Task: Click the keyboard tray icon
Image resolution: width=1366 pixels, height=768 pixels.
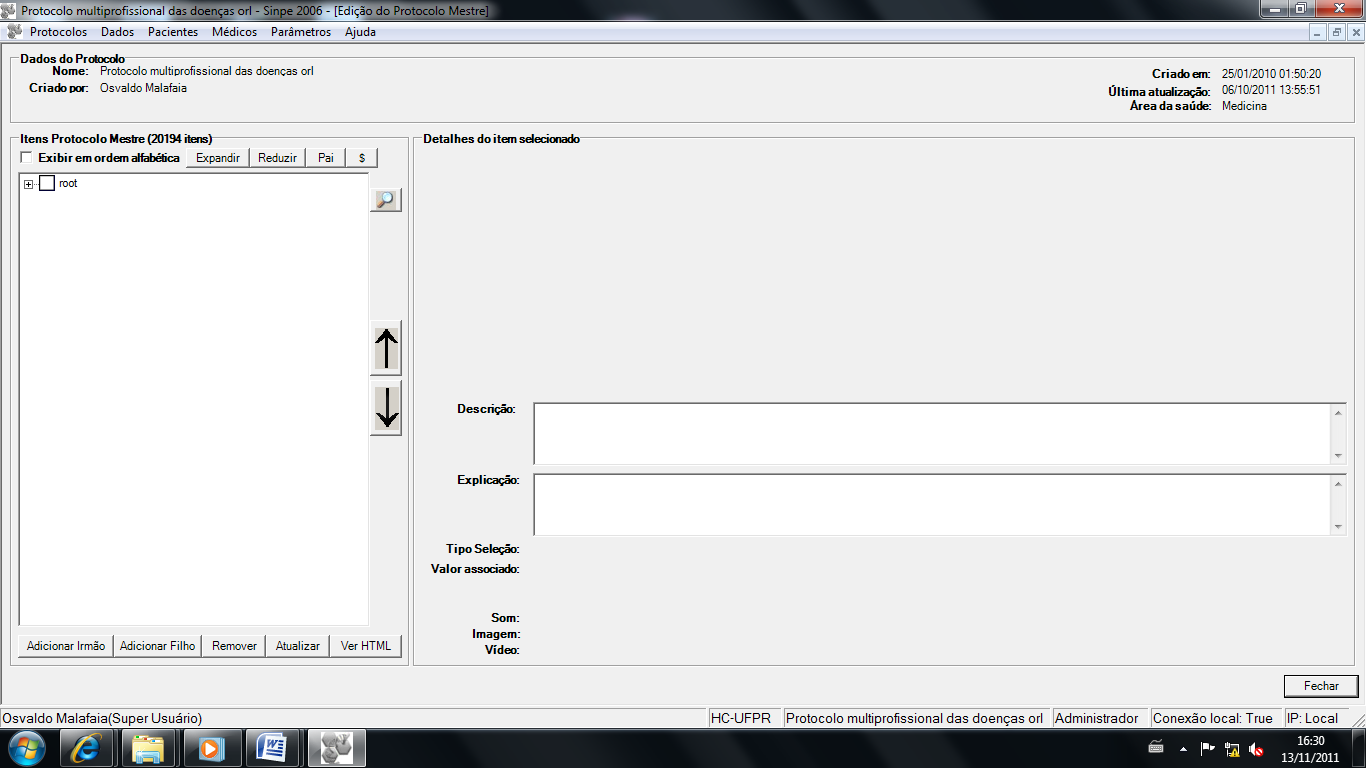Action: tap(1156, 748)
